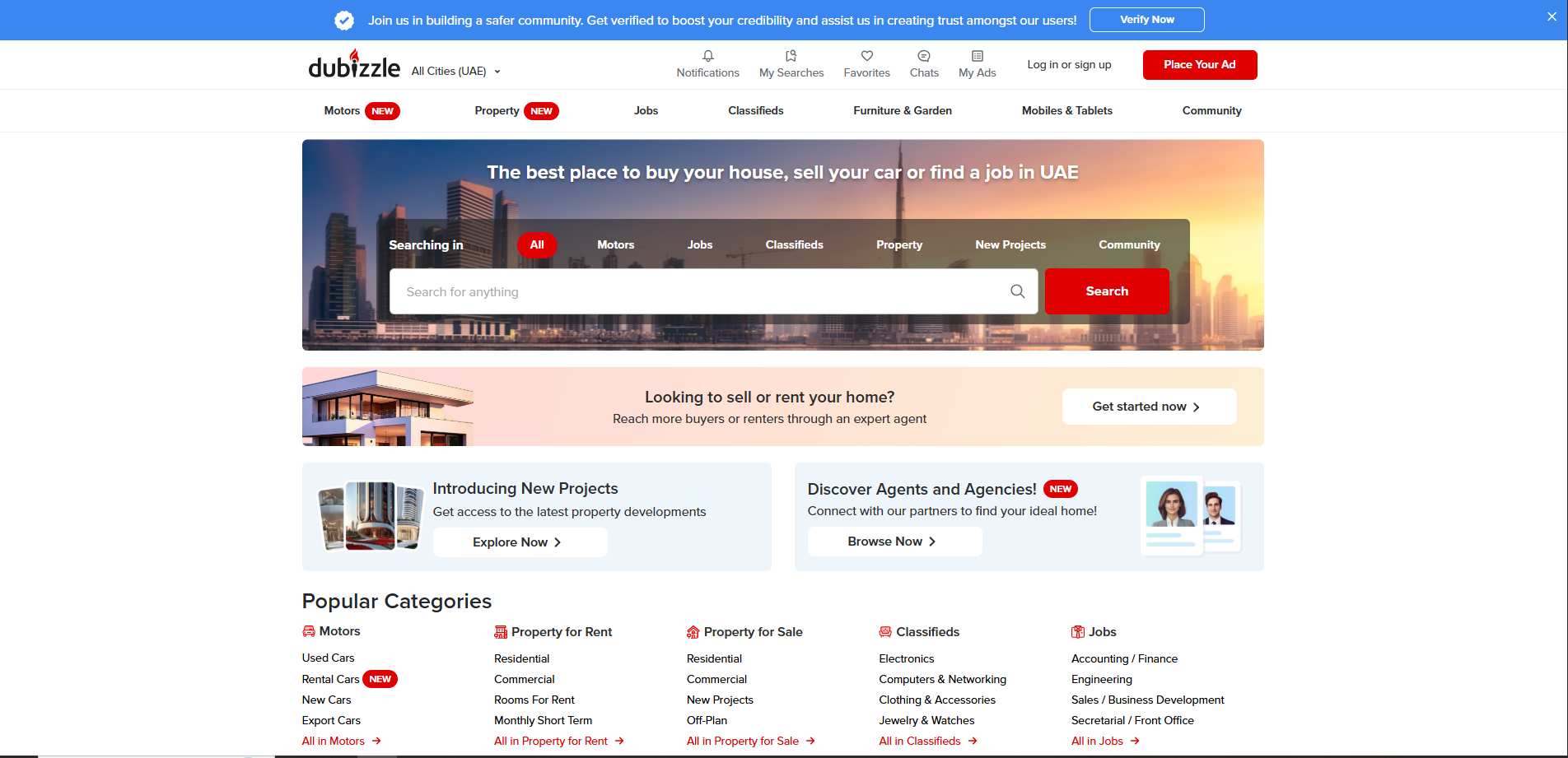This screenshot has width=1568, height=758.
Task: Click the Motors car icon in Popular Categories
Action: click(309, 631)
